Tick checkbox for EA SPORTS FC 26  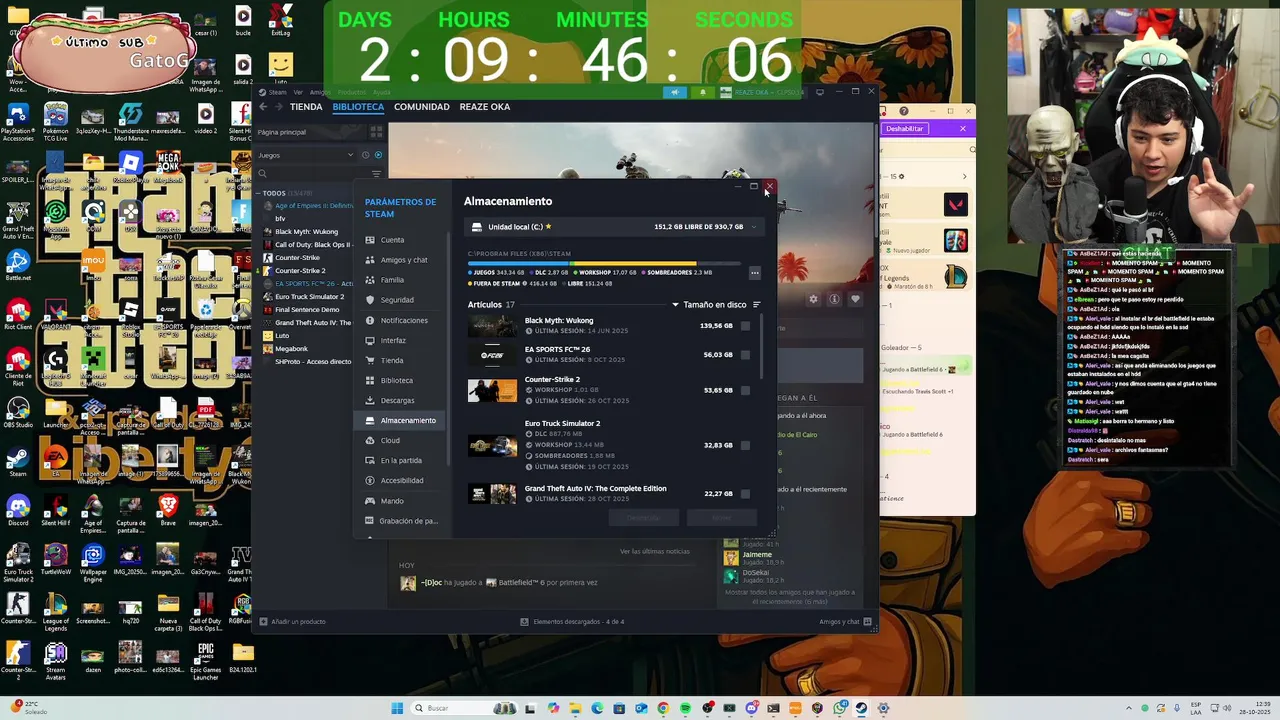coord(745,355)
